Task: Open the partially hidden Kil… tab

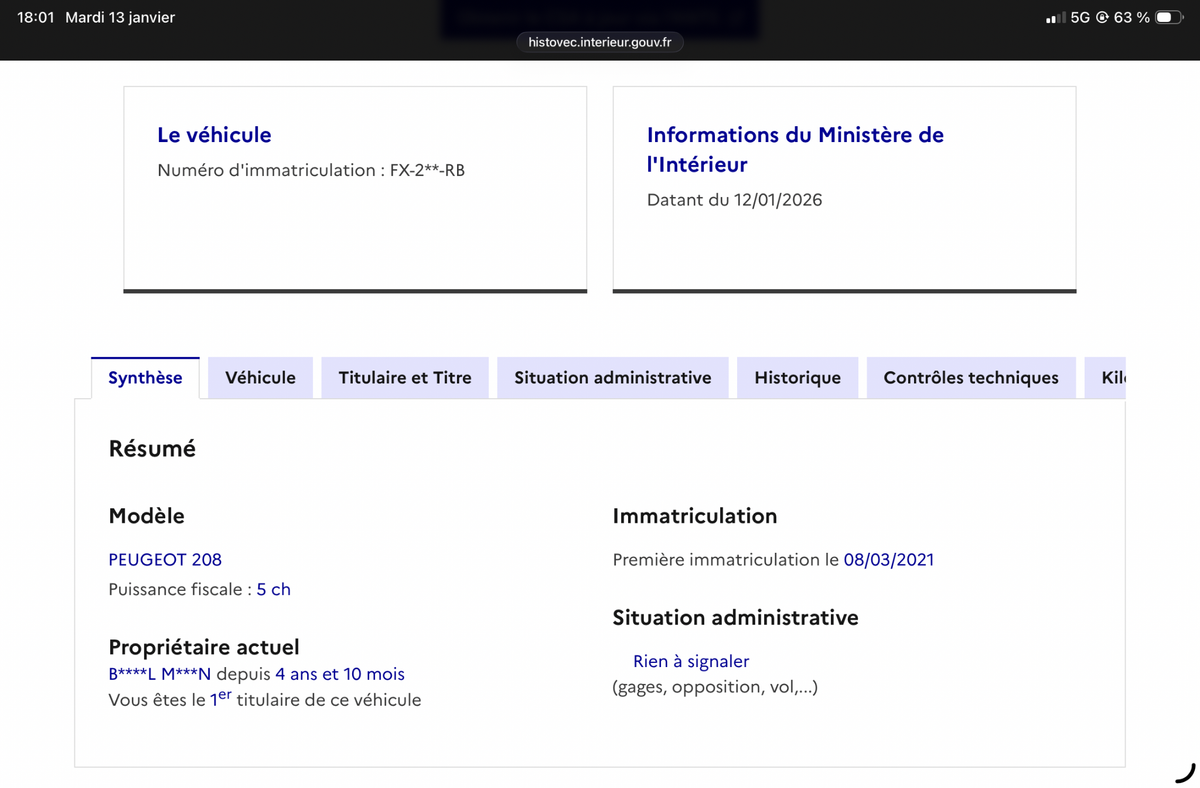Action: click(1112, 378)
